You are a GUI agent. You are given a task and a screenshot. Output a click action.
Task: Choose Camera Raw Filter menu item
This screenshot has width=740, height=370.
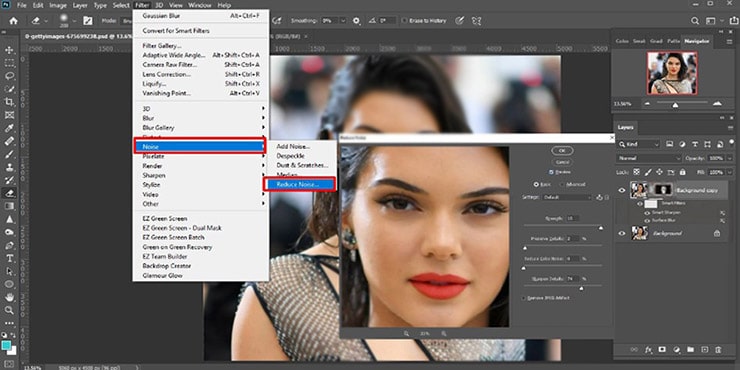click(x=201, y=65)
